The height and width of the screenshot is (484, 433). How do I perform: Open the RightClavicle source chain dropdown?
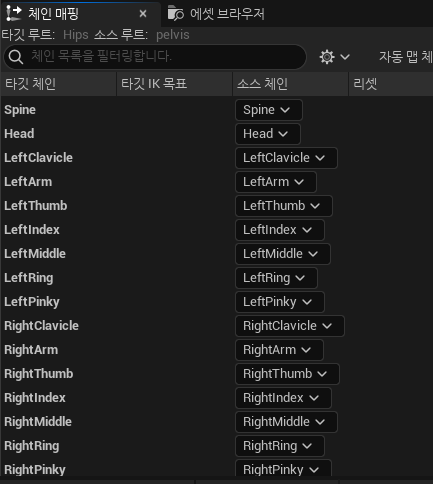pyautogui.click(x=290, y=326)
